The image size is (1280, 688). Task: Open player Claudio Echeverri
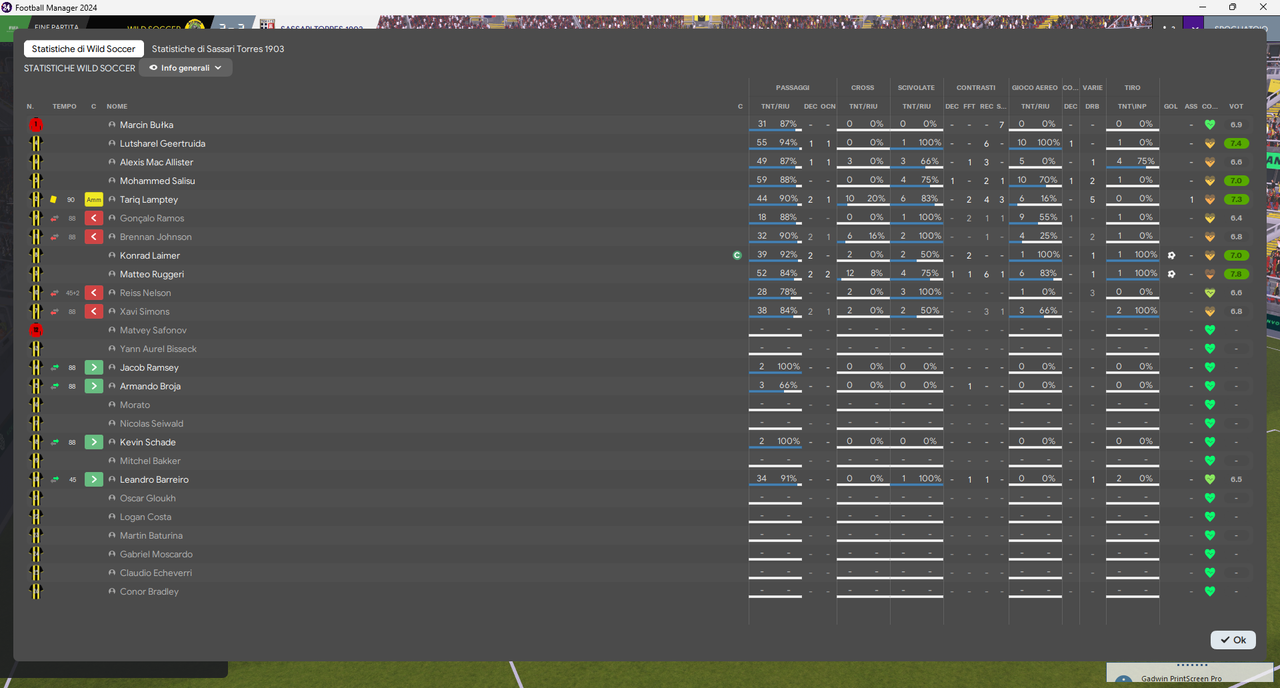coord(156,573)
